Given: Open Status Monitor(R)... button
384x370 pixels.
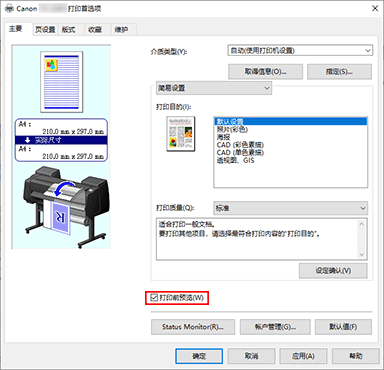Looking at the screenshot, I should click(x=193, y=327).
